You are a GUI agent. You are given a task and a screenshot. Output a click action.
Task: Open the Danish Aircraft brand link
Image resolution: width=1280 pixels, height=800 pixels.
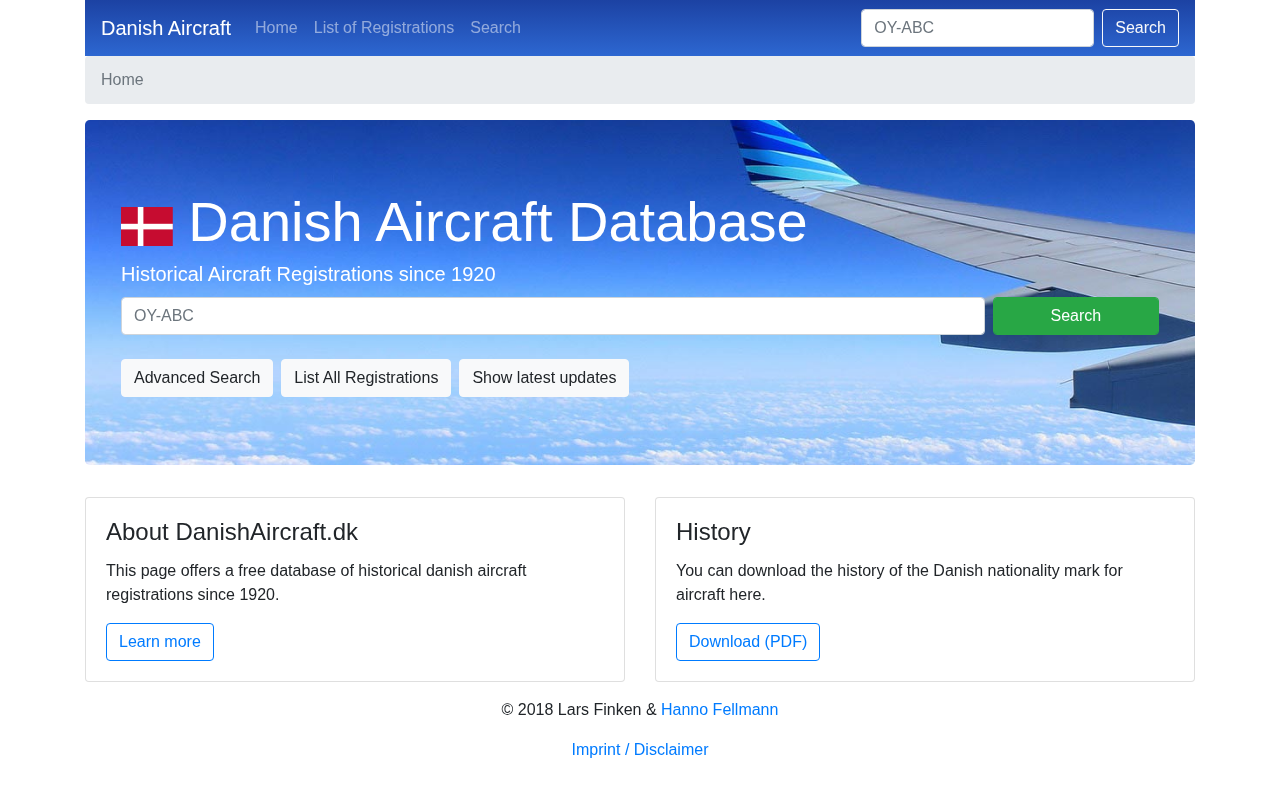pos(166,28)
